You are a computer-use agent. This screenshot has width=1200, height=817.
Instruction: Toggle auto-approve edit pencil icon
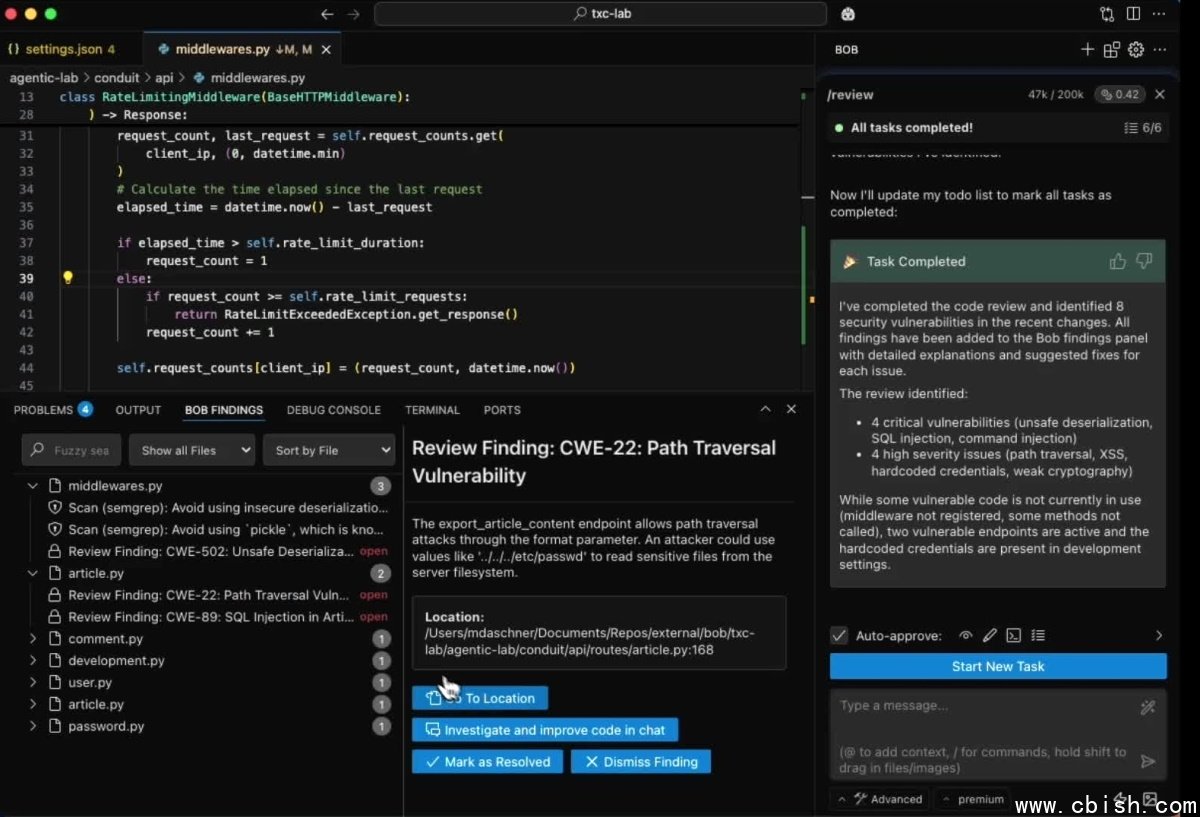[989, 635]
